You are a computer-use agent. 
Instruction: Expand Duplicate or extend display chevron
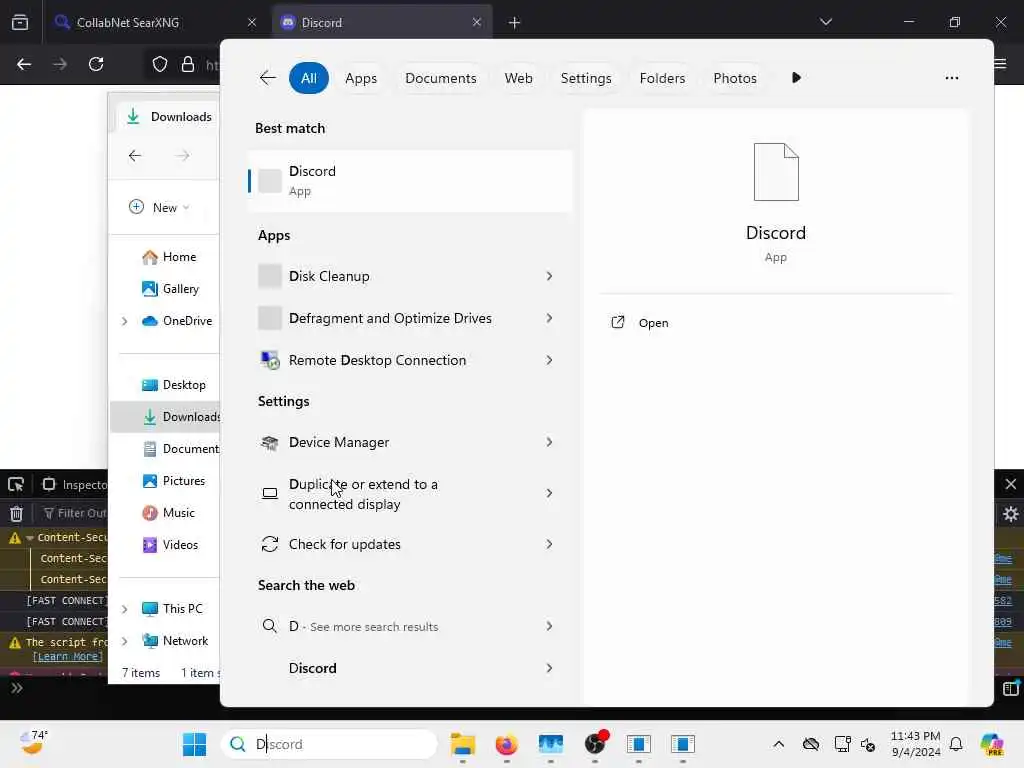tap(549, 493)
